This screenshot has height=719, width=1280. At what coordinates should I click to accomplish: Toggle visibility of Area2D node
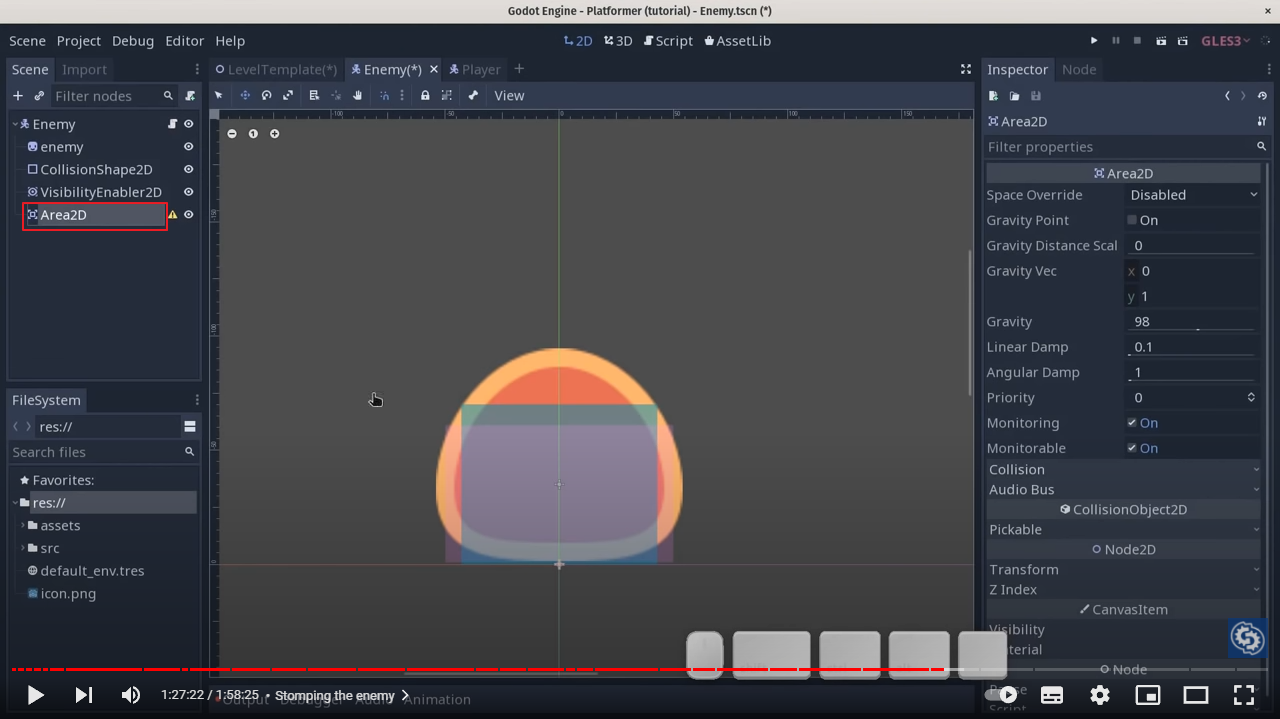(188, 215)
